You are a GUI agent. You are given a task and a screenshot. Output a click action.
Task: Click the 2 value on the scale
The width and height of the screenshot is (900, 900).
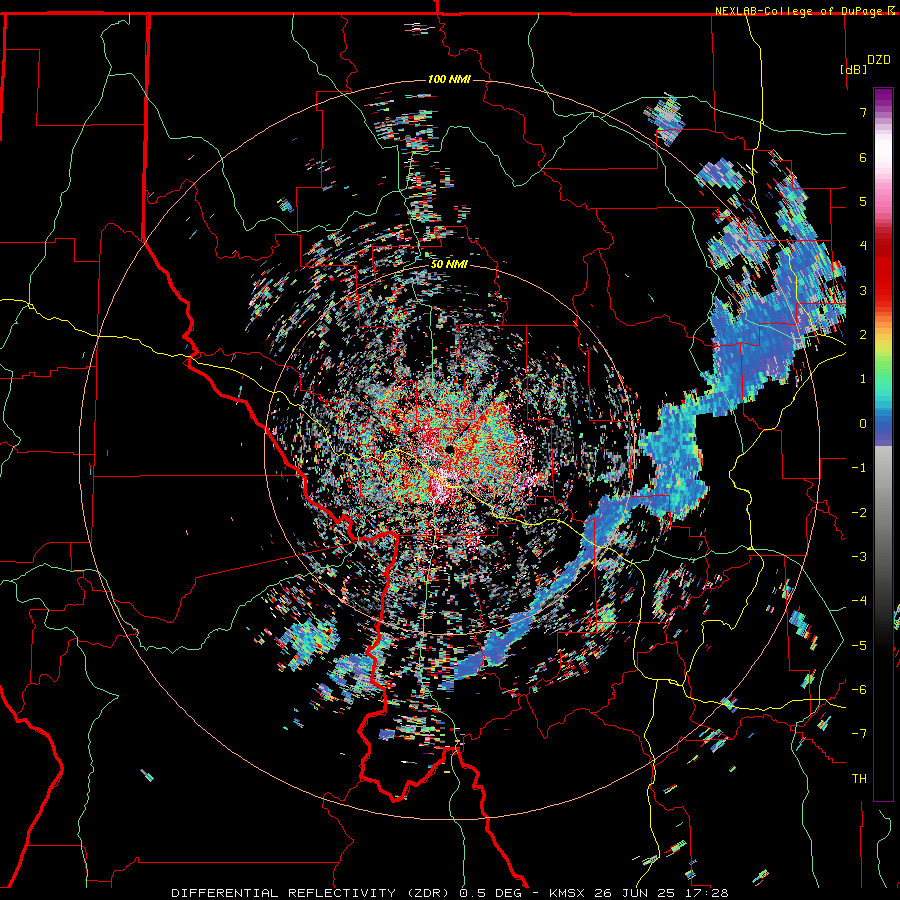pyautogui.click(x=863, y=335)
